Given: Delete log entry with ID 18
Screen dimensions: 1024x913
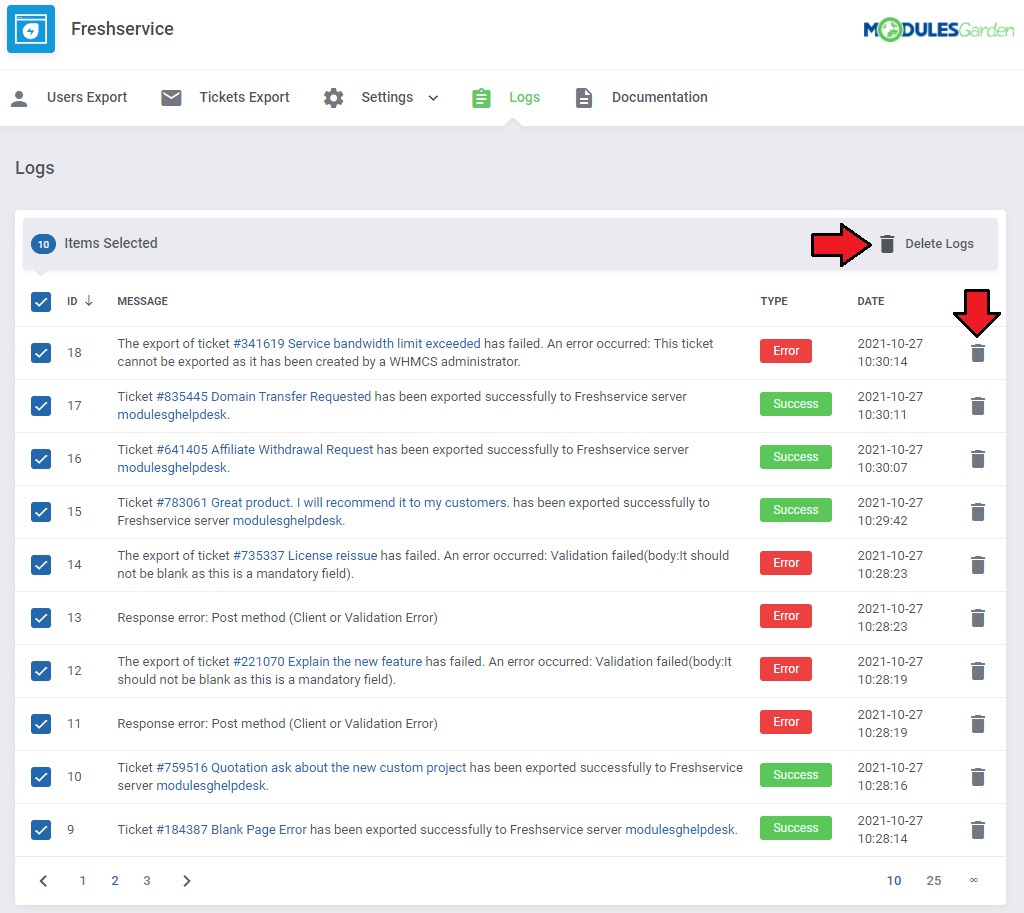Looking at the screenshot, I should click(x=978, y=353).
